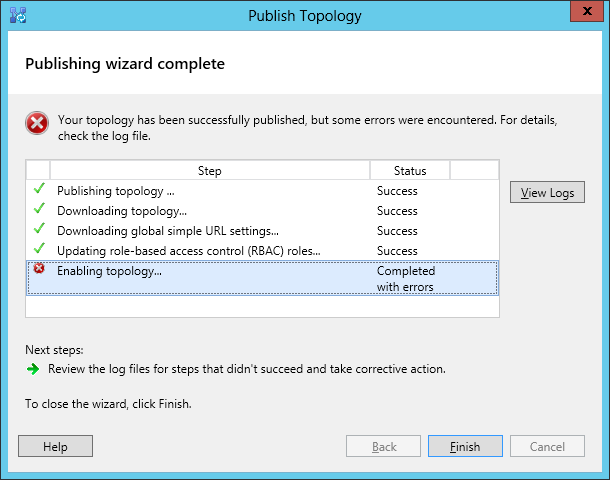610x480 pixels.
Task: Select the Status column header
Action: pos(410,171)
